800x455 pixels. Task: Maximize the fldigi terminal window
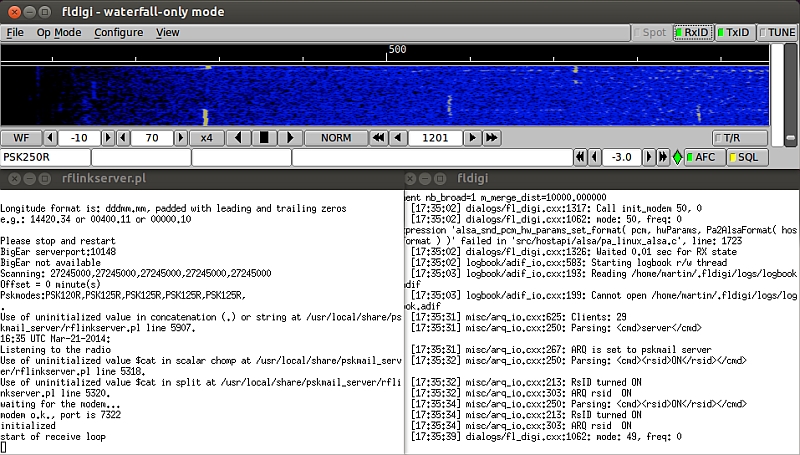[x=440, y=179]
